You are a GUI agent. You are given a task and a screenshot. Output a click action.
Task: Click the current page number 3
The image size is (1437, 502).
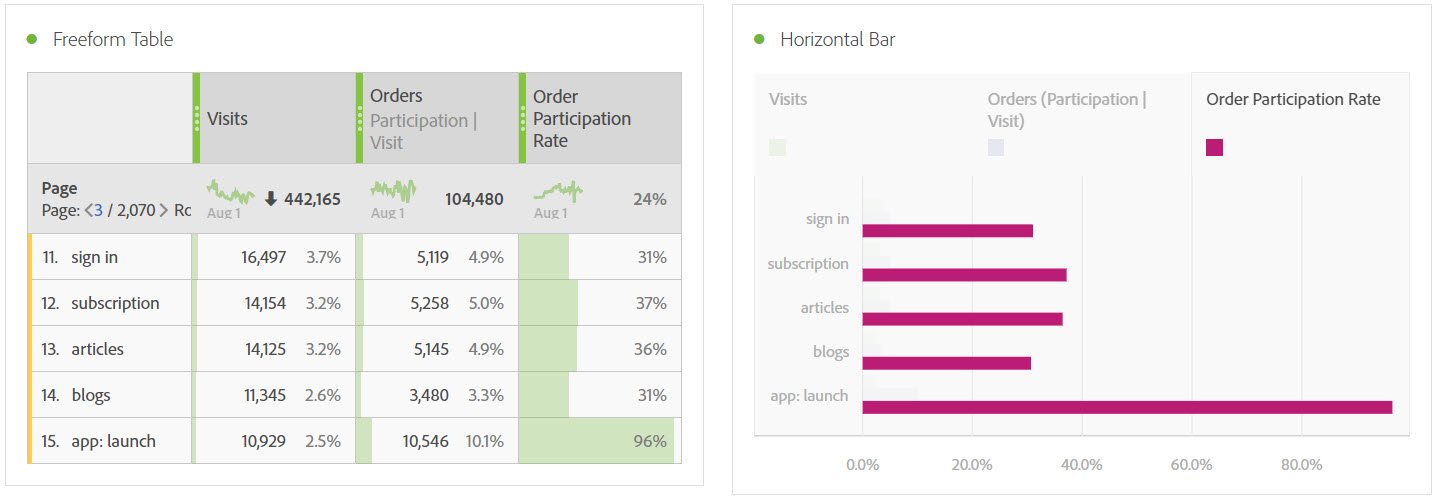[99, 211]
